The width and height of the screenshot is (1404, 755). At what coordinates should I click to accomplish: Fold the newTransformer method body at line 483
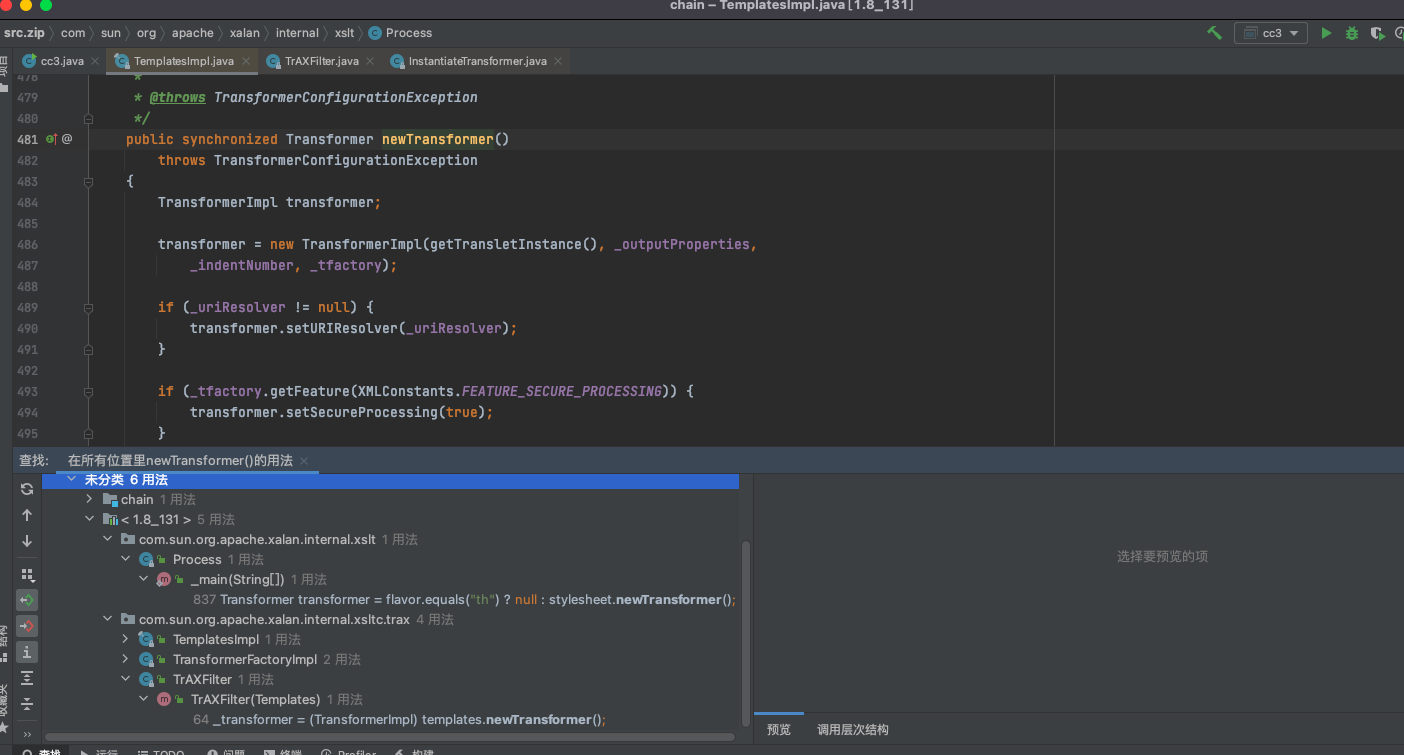pos(88,181)
